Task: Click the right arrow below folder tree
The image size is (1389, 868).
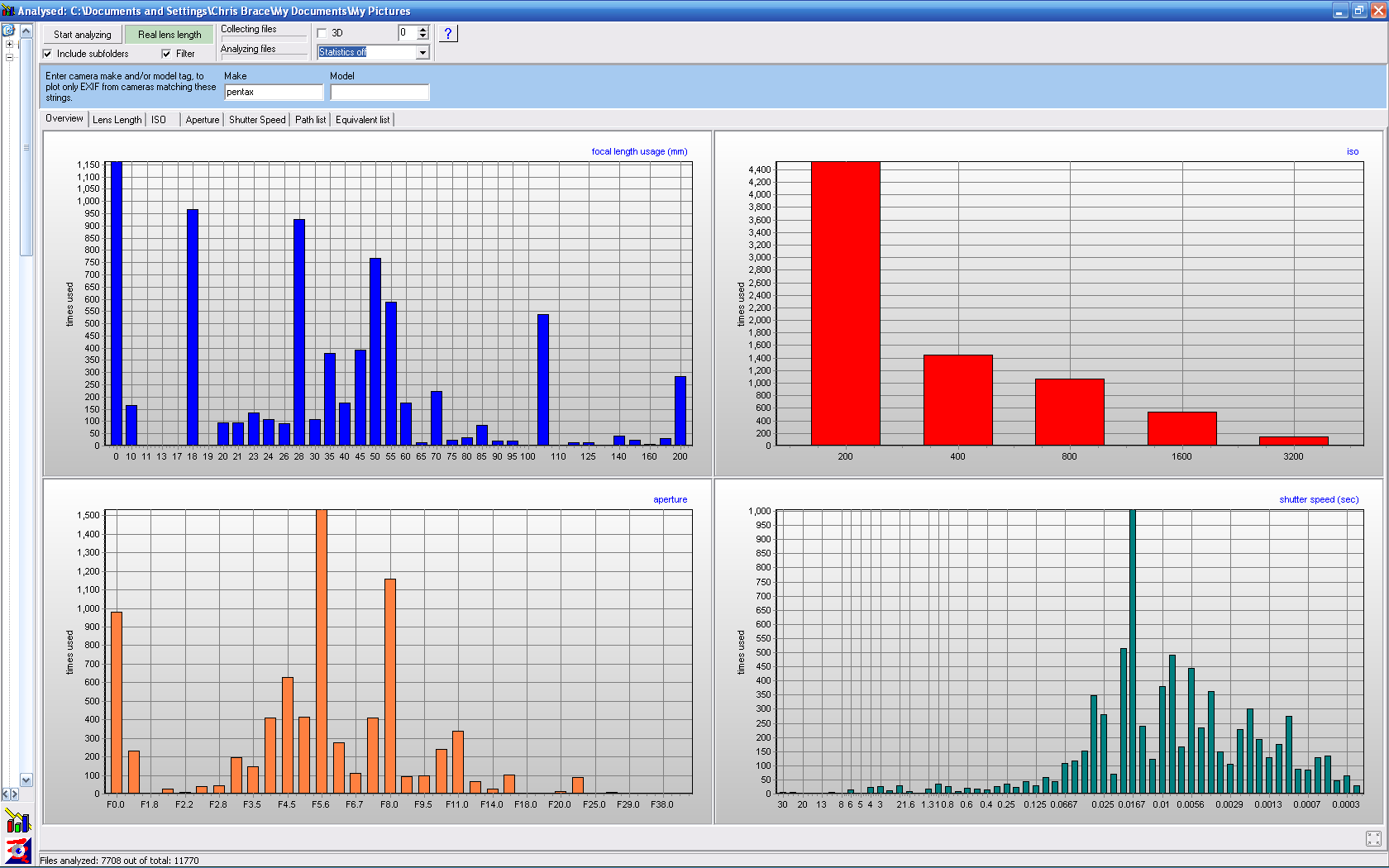Action: tap(14, 794)
